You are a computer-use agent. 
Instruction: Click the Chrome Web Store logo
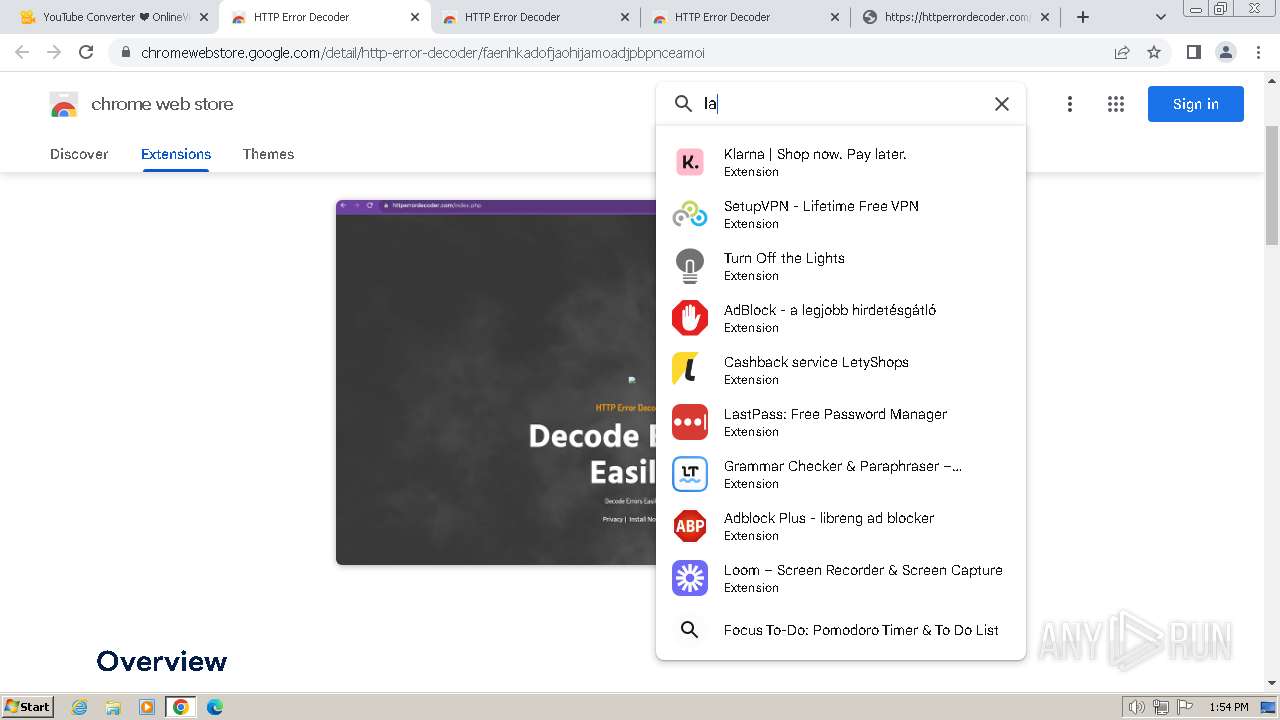click(64, 104)
